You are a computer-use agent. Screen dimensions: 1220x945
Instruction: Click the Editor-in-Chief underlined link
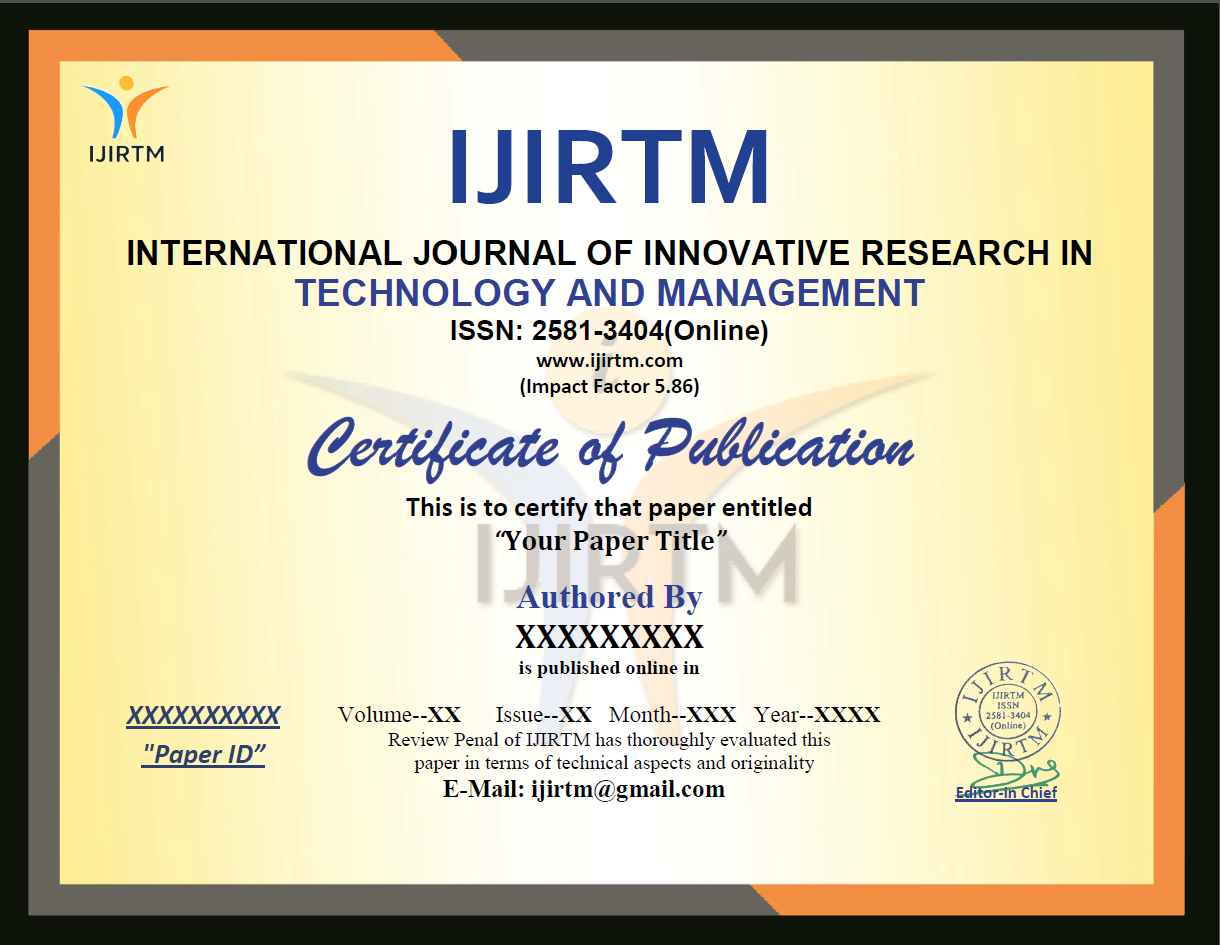(1006, 793)
